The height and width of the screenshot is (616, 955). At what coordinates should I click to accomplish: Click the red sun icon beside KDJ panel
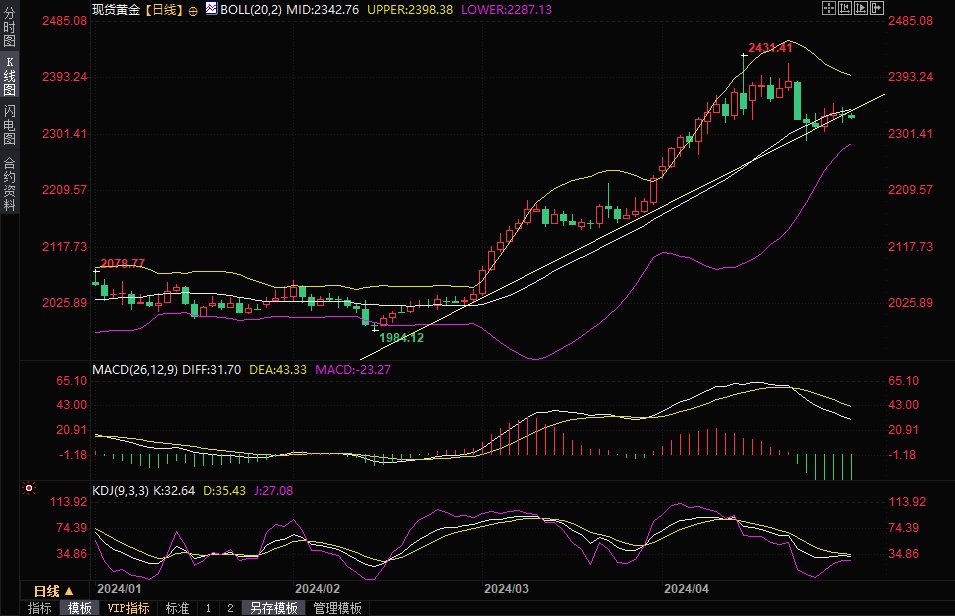(28, 489)
